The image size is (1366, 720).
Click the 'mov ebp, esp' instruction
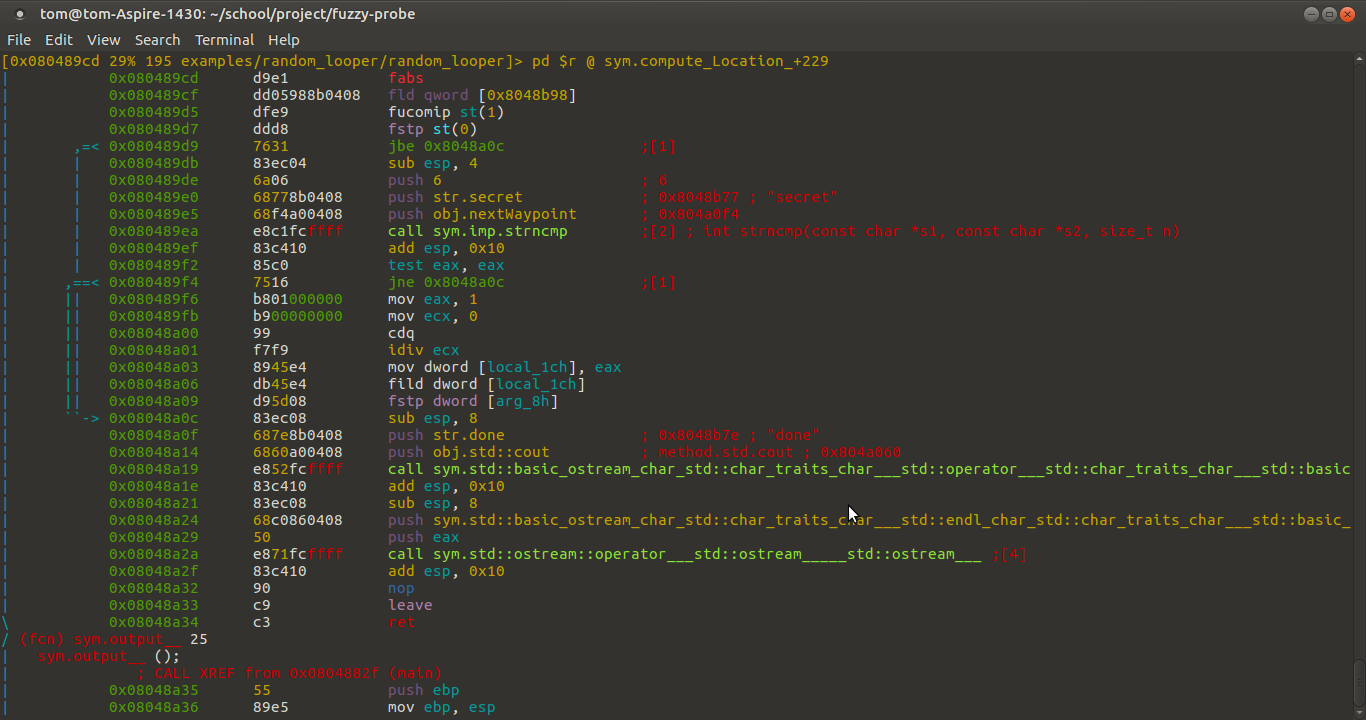[442, 707]
